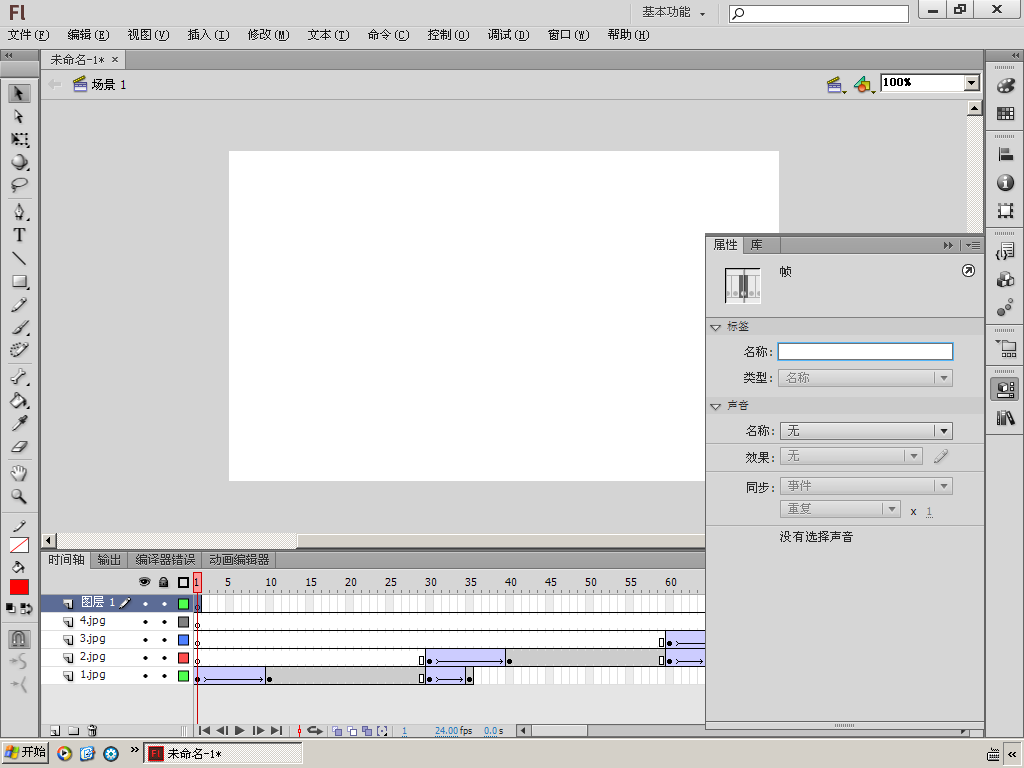Open the Swatches panel icon
The height and width of the screenshot is (768, 1024).
pyautogui.click(x=1006, y=114)
